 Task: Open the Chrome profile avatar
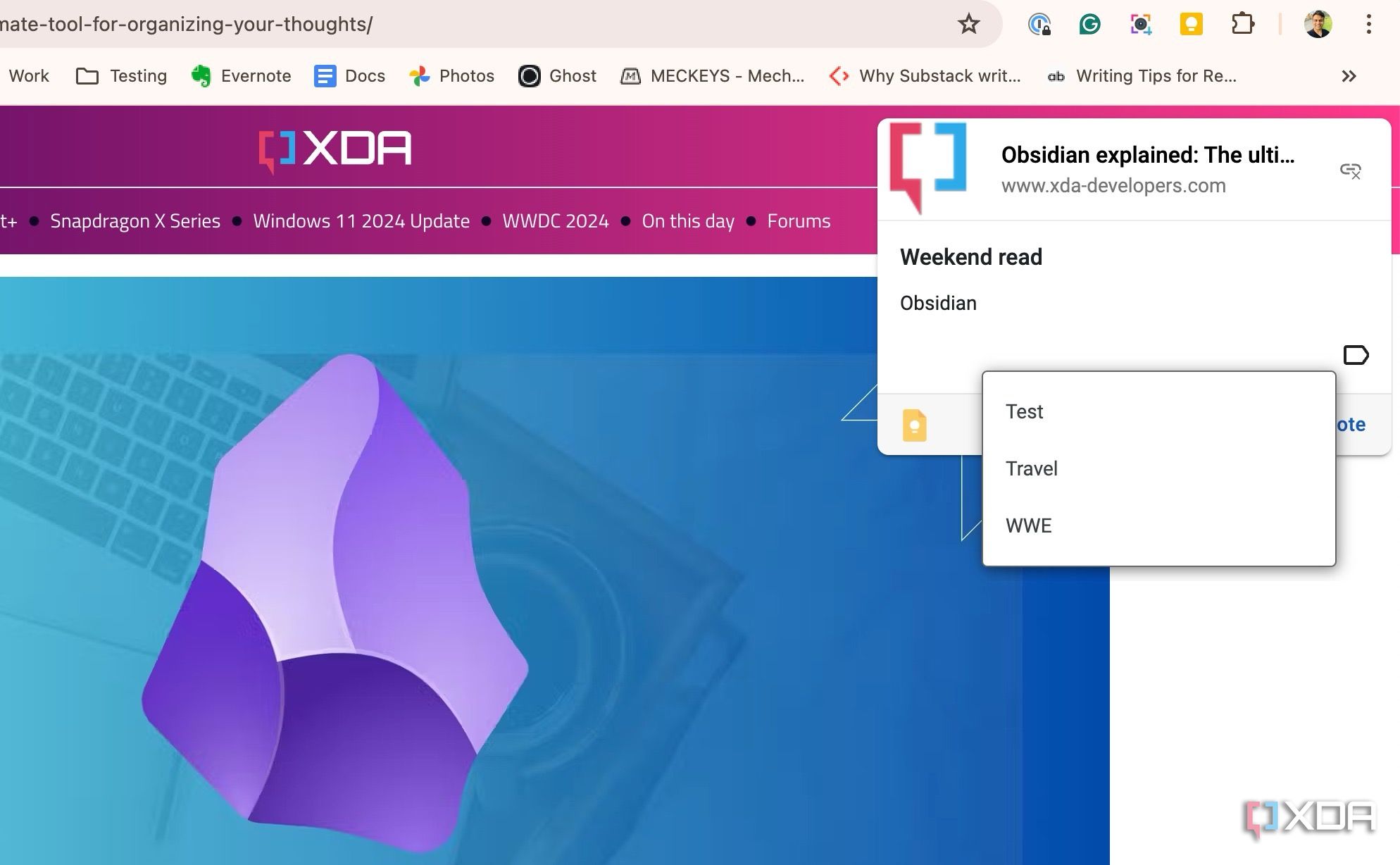tap(1318, 24)
